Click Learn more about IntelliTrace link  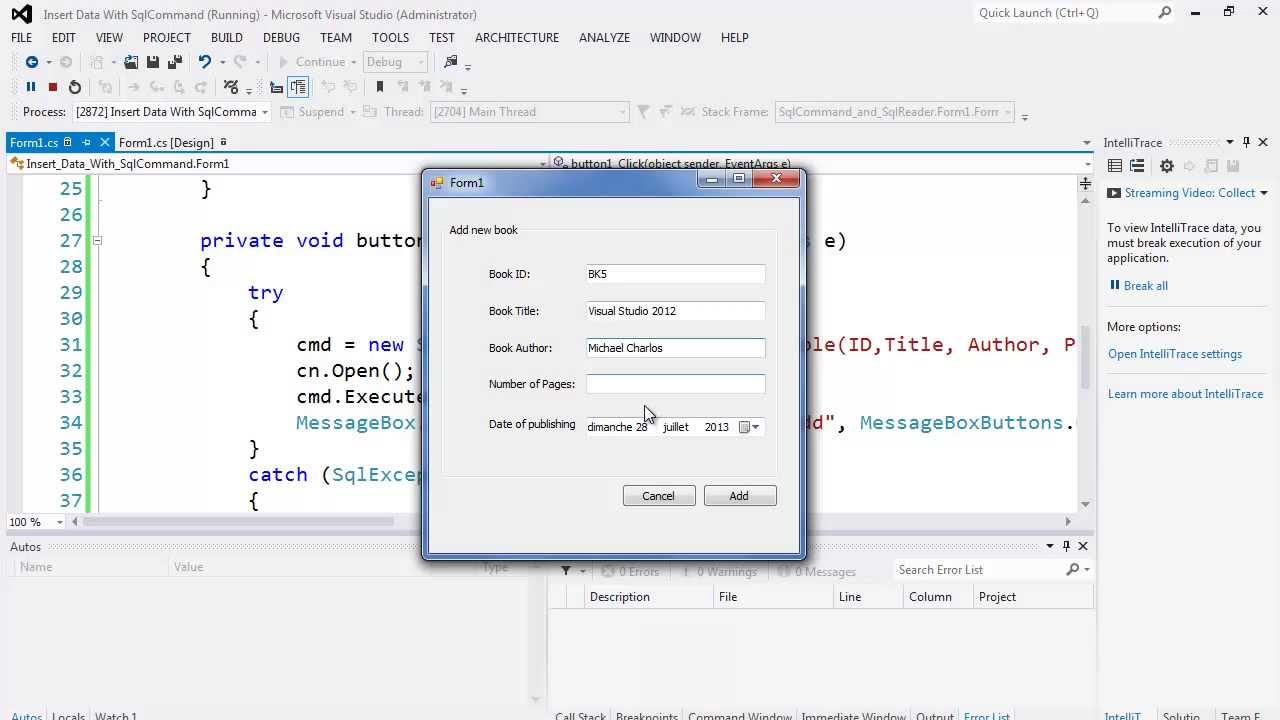tap(1185, 394)
